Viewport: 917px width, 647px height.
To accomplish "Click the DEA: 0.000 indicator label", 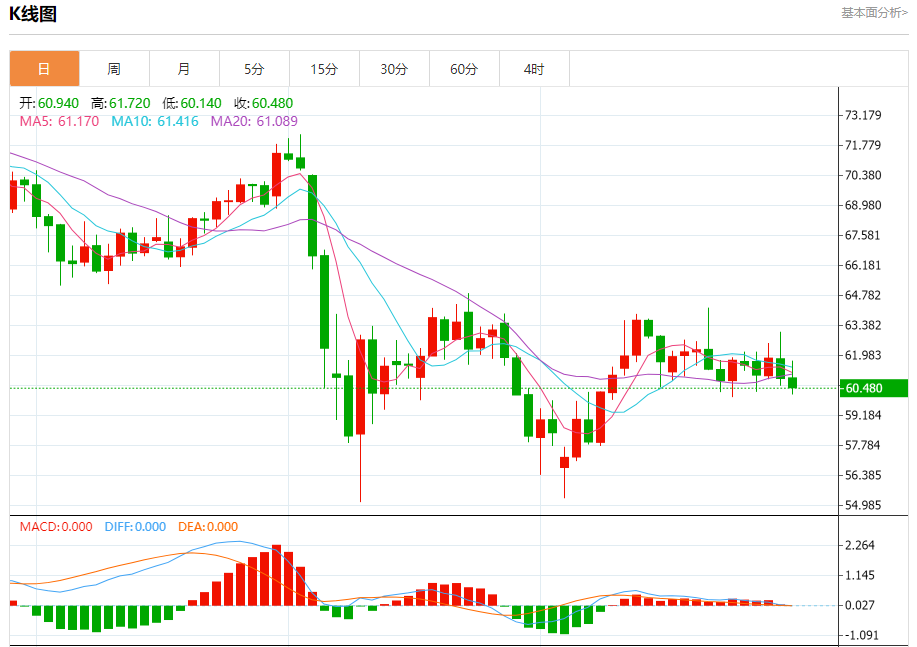I will (208, 527).
